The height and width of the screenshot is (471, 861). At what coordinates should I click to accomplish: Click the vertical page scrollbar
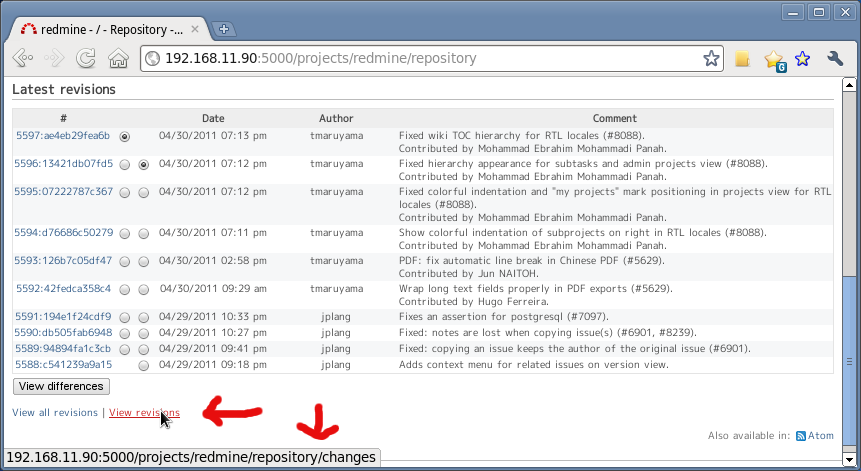click(845, 250)
